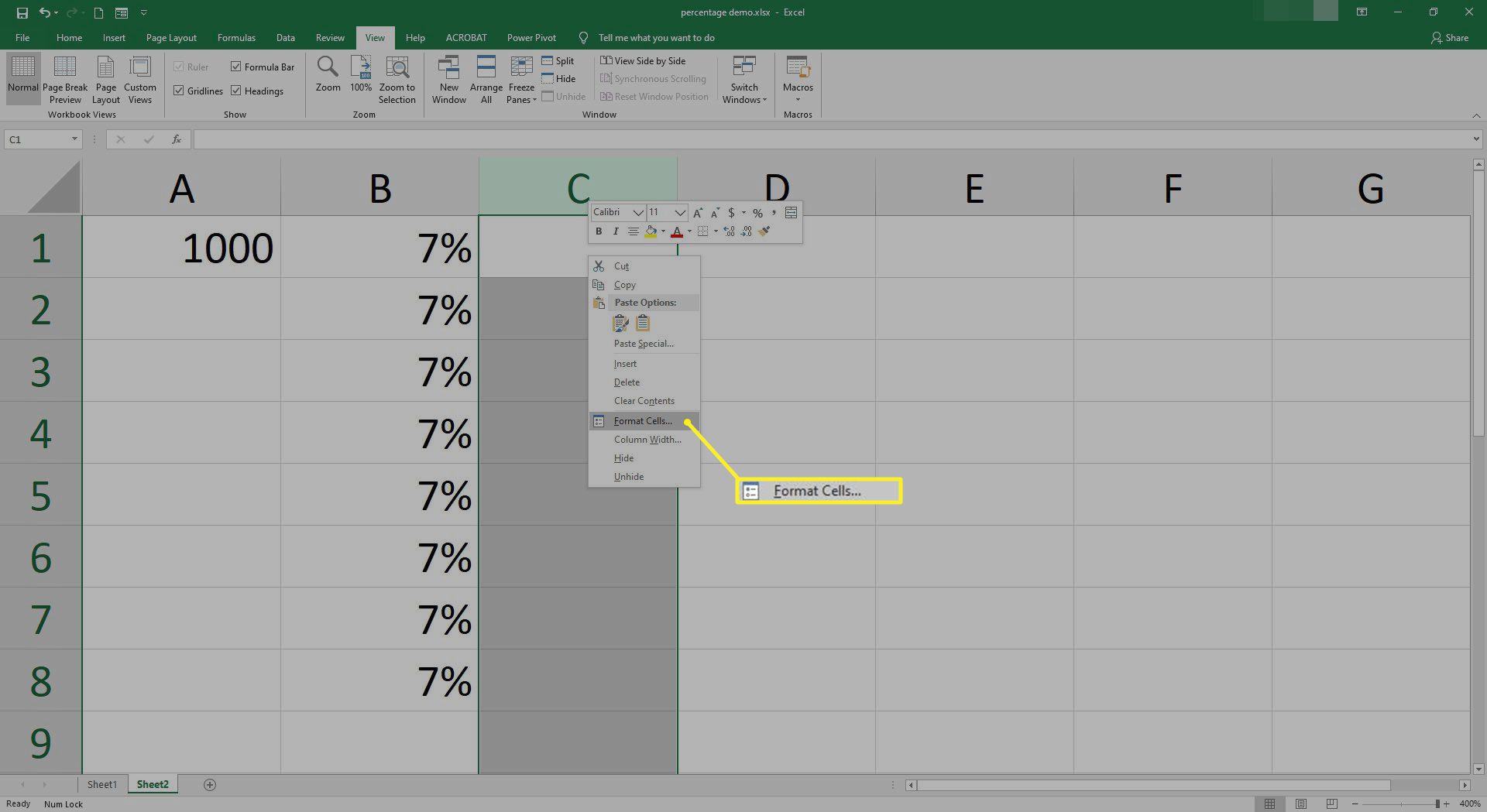Click Merge & Center in mini toolbar
Viewport: 1487px width, 812px height.
click(791, 213)
